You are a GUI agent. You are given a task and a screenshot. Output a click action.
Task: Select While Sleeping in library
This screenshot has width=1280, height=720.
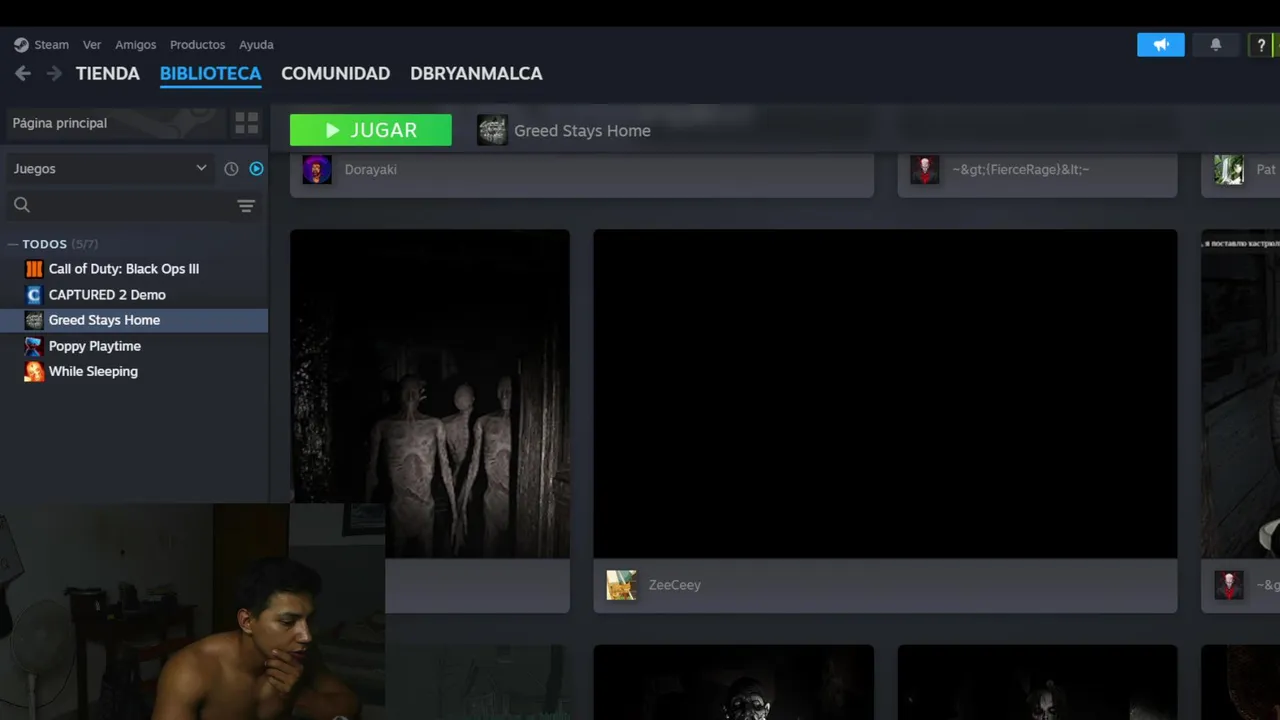pyautogui.click(x=93, y=371)
